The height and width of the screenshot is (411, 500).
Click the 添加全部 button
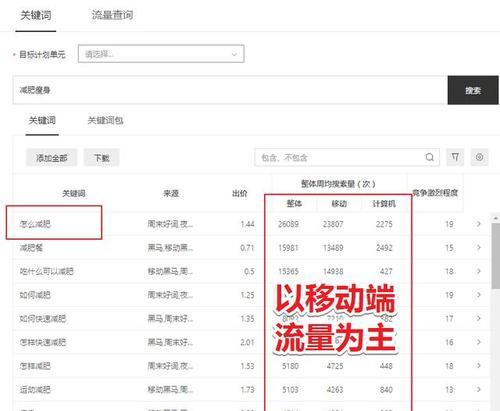coord(52,157)
